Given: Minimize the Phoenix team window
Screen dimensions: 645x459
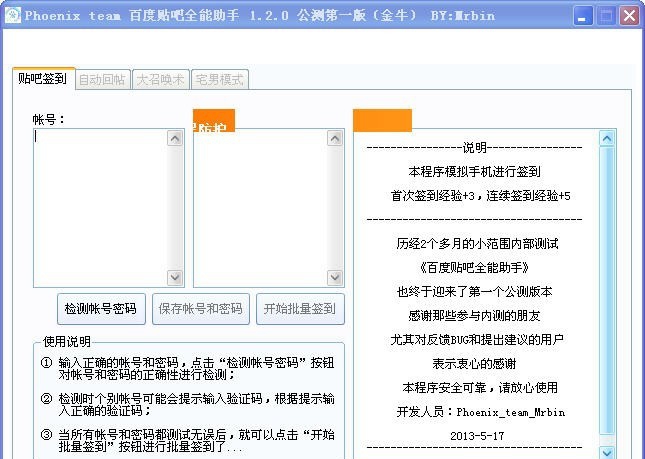Looking at the screenshot, I should (x=582, y=16).
